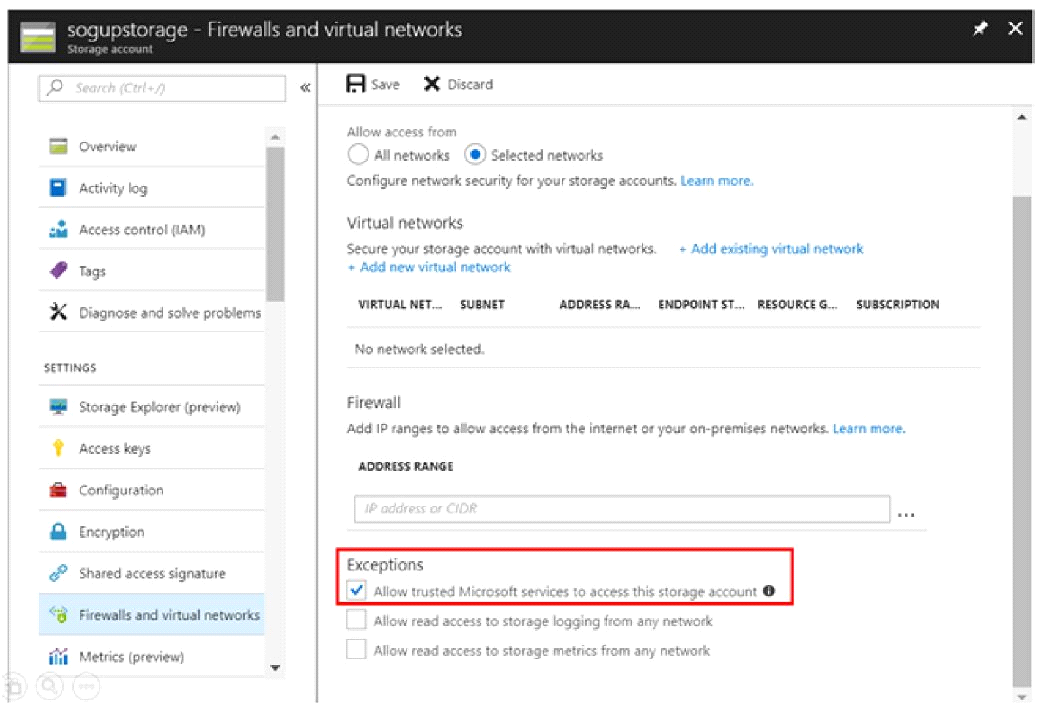Click the IP address or CIDR field
This screenshot has height=720, width=1043.
(x=622, y=509)
